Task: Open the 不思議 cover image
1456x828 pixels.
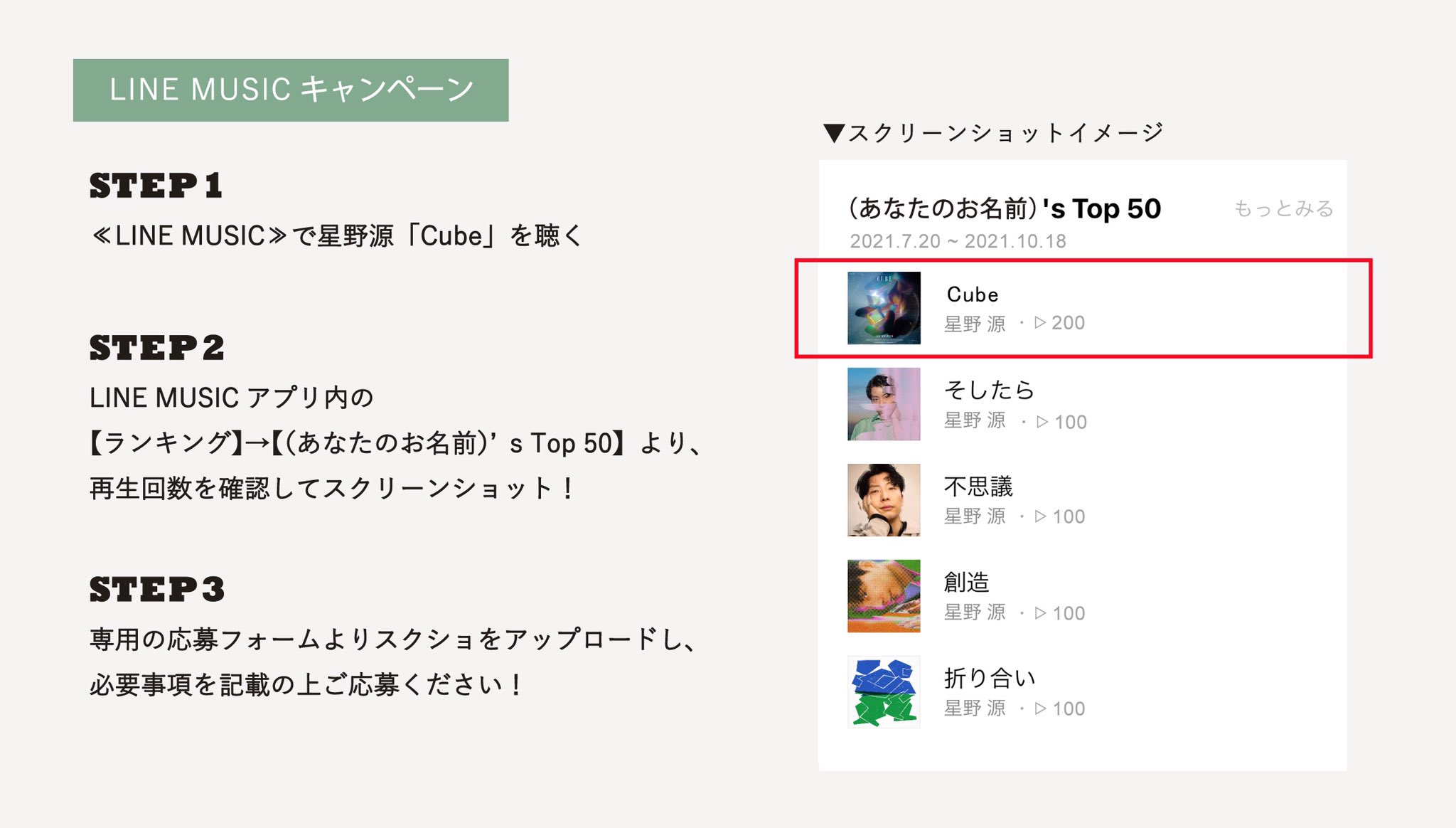Action: click(x=884, y=500)
